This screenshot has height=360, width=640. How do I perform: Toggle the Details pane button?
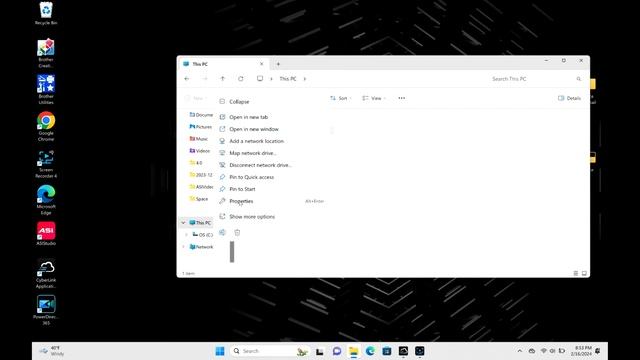point(569,98)
